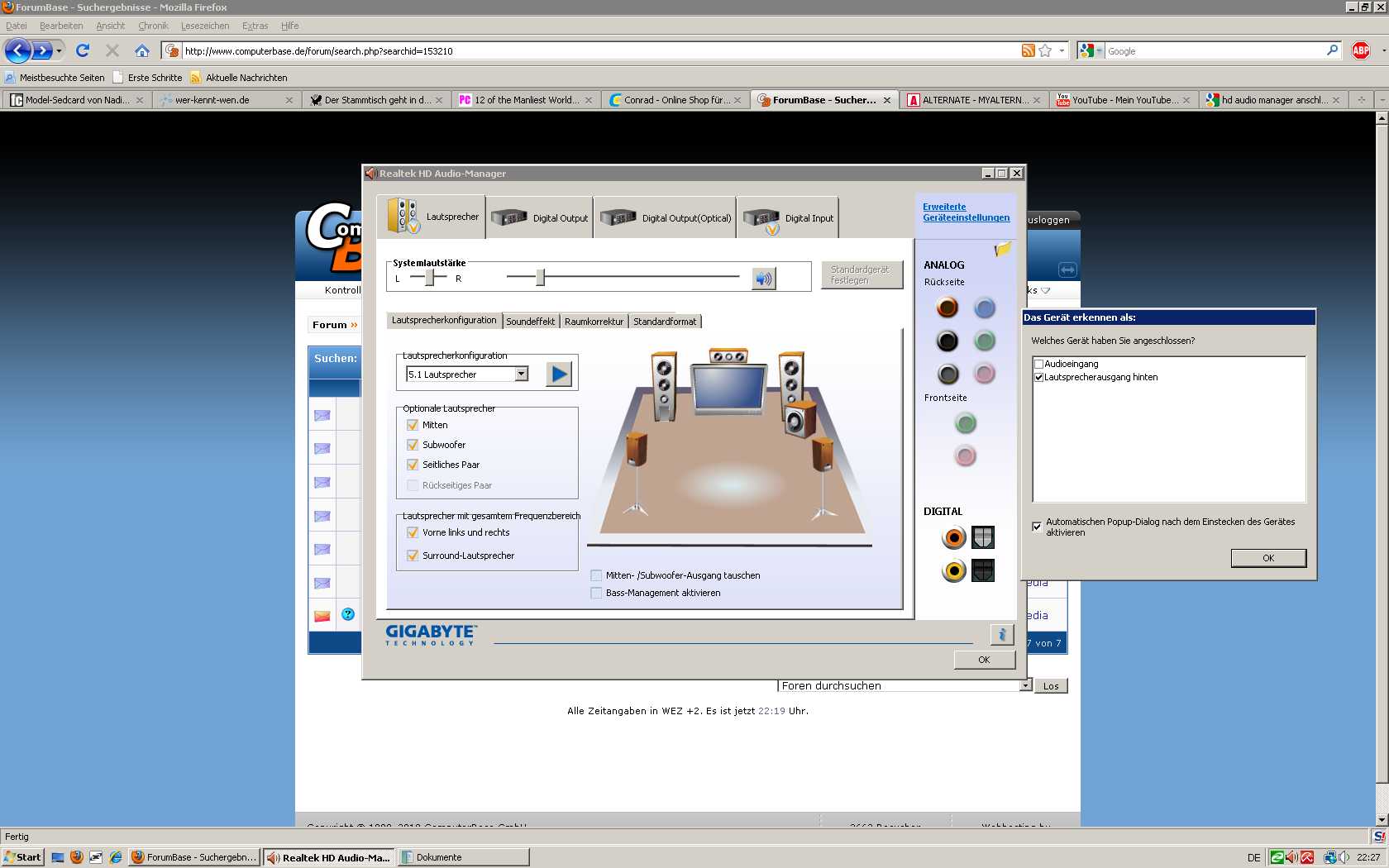Toggle the Seitliches Paar checkbox
Viewport: 1389px width, 868px height.
pyautogui.click(x=413, y=465)
